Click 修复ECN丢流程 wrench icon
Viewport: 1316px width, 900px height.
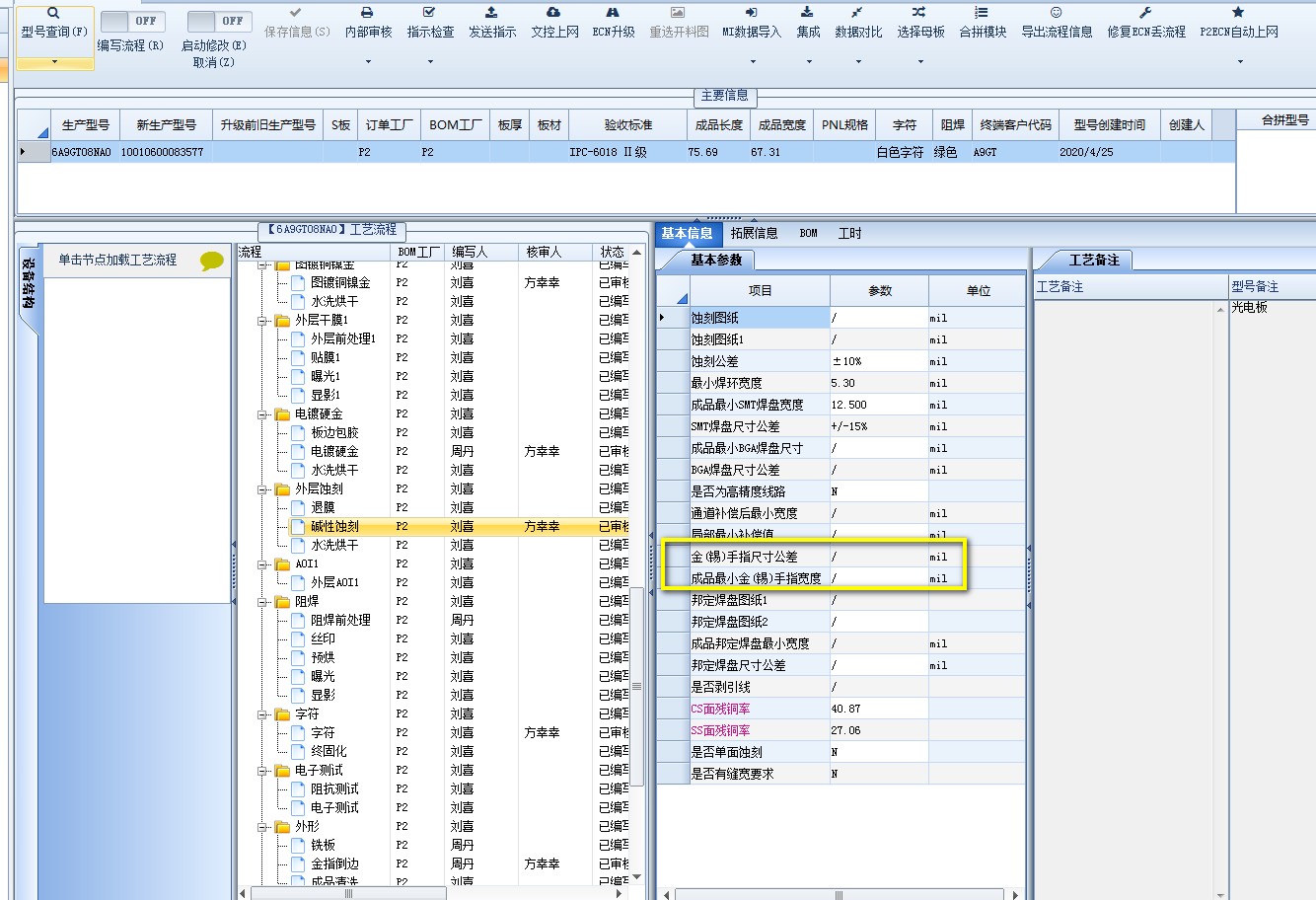[x=1145, y=13]
